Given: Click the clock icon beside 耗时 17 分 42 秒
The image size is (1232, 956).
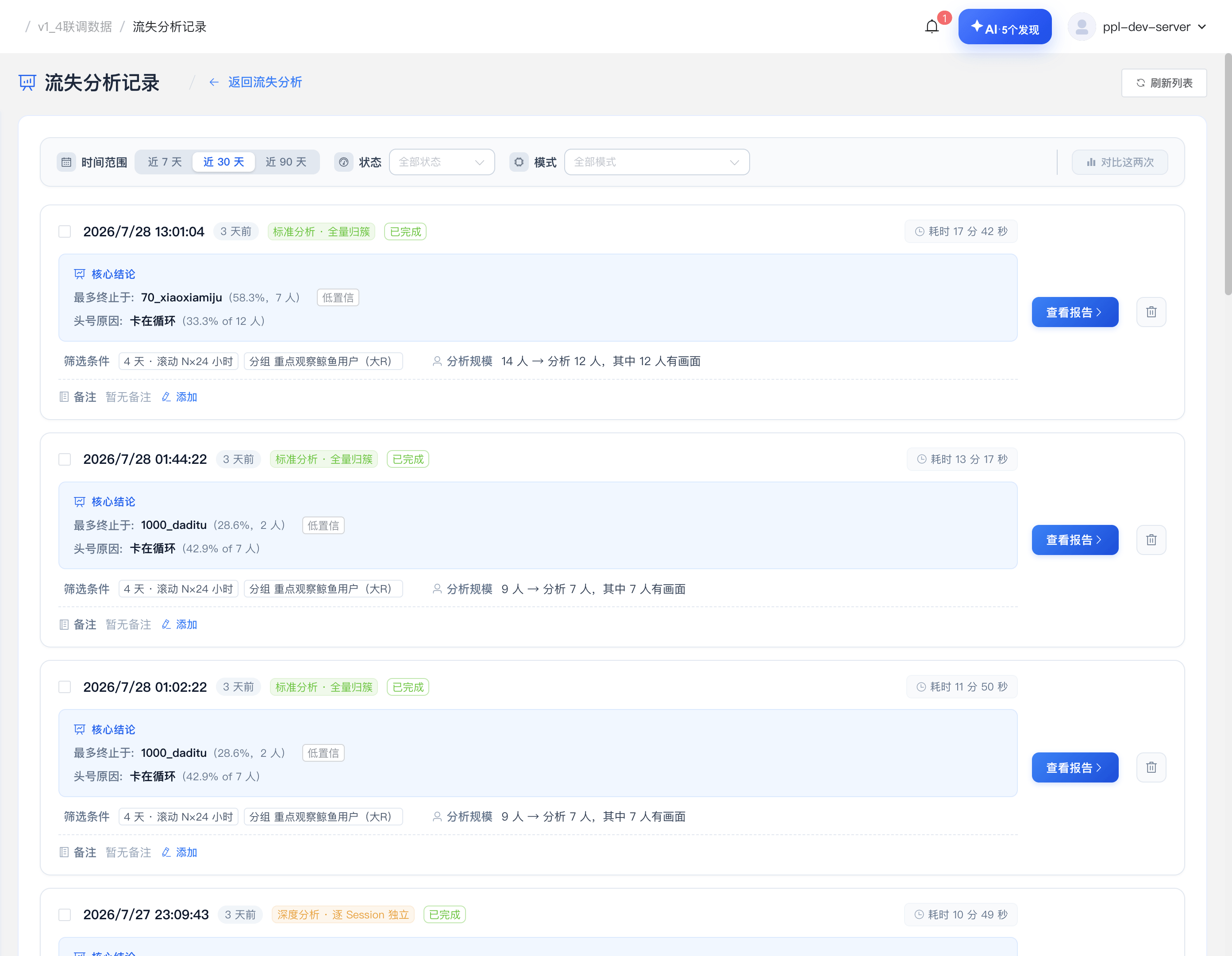Looking at the screenshot, I should coord(920,231).
